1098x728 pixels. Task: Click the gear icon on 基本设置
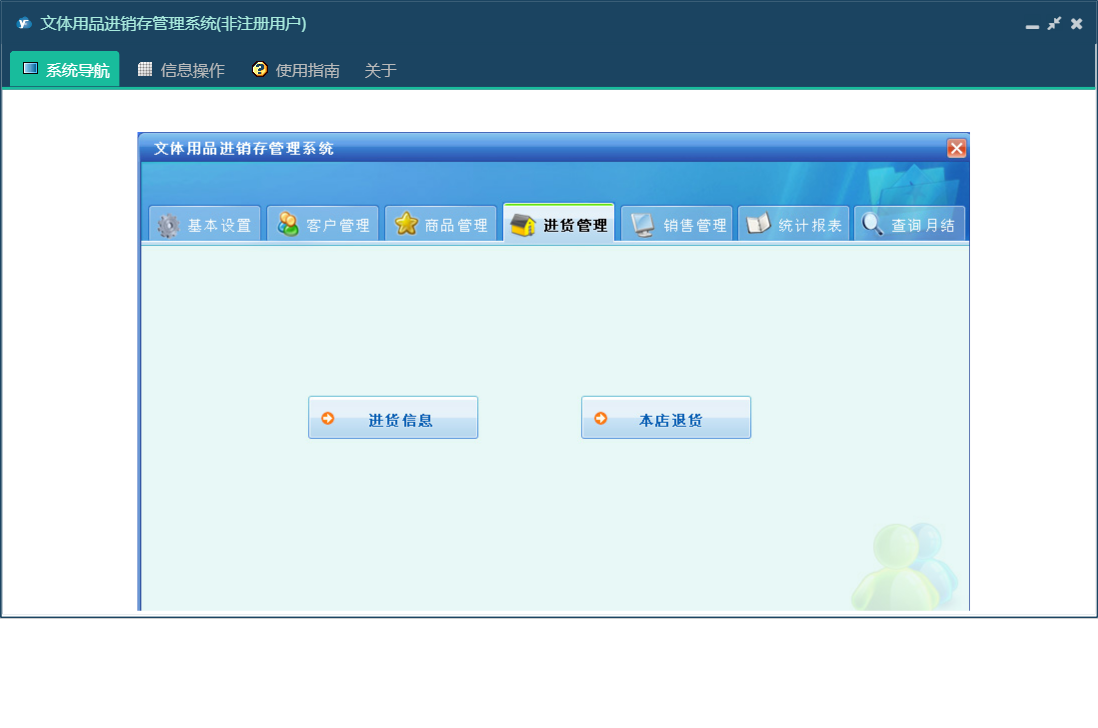[168, 225]
